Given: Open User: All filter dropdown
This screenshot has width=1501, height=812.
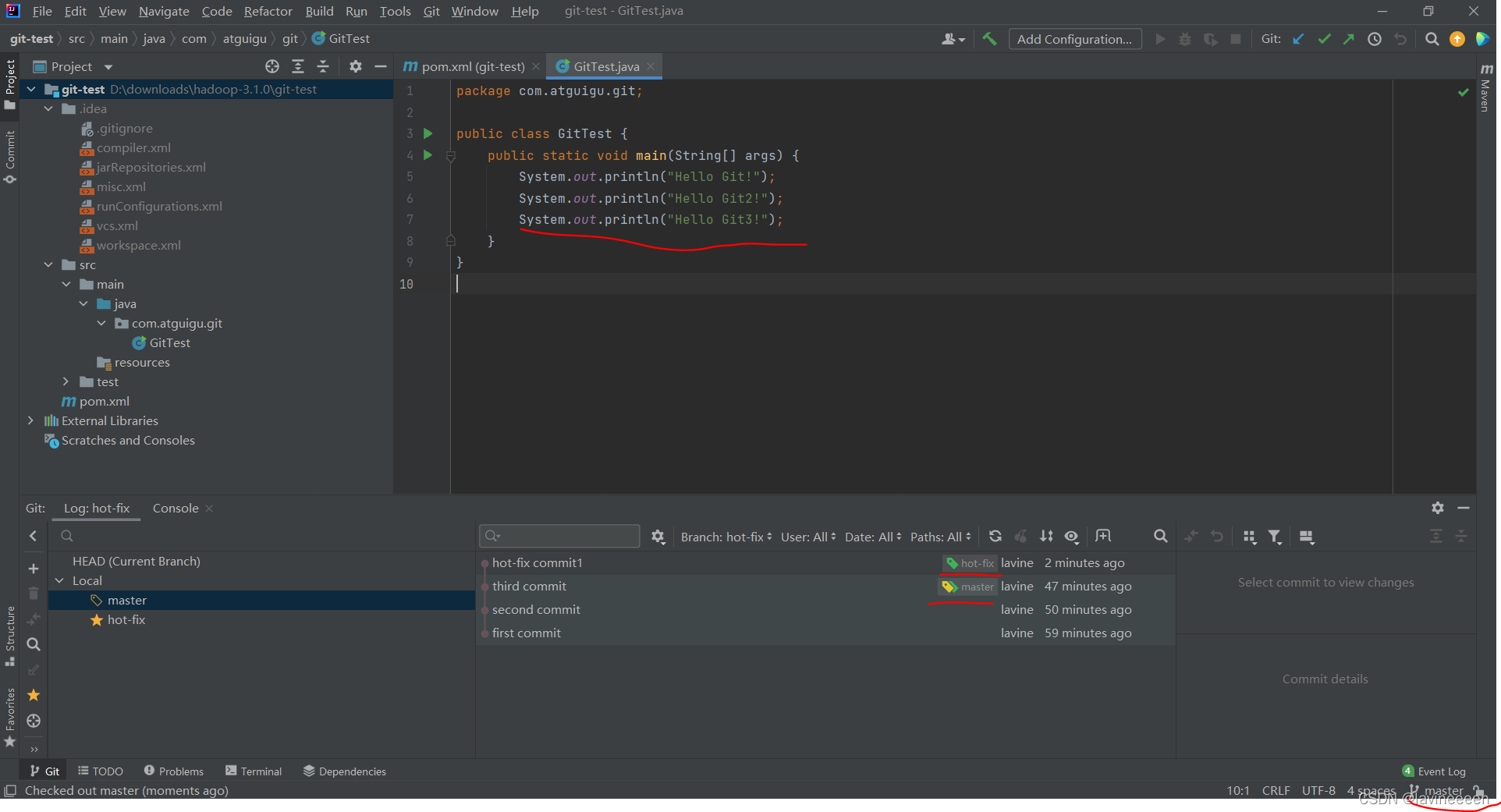Looking at the screenshot, I should pyautogui.click(x=808, y=537).
